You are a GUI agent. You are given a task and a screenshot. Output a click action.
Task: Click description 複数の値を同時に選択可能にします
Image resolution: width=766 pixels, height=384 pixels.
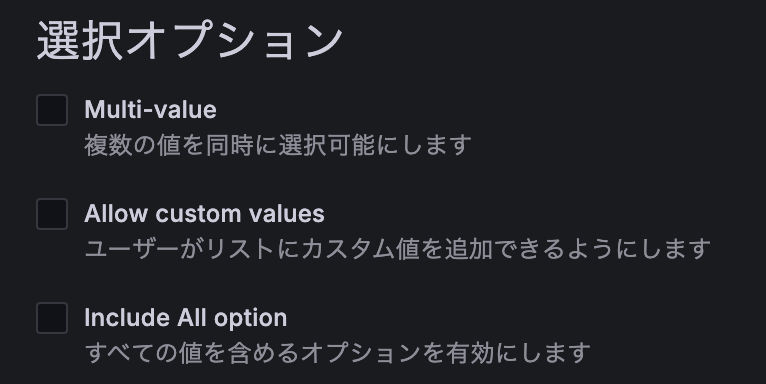tap(278, 145)
